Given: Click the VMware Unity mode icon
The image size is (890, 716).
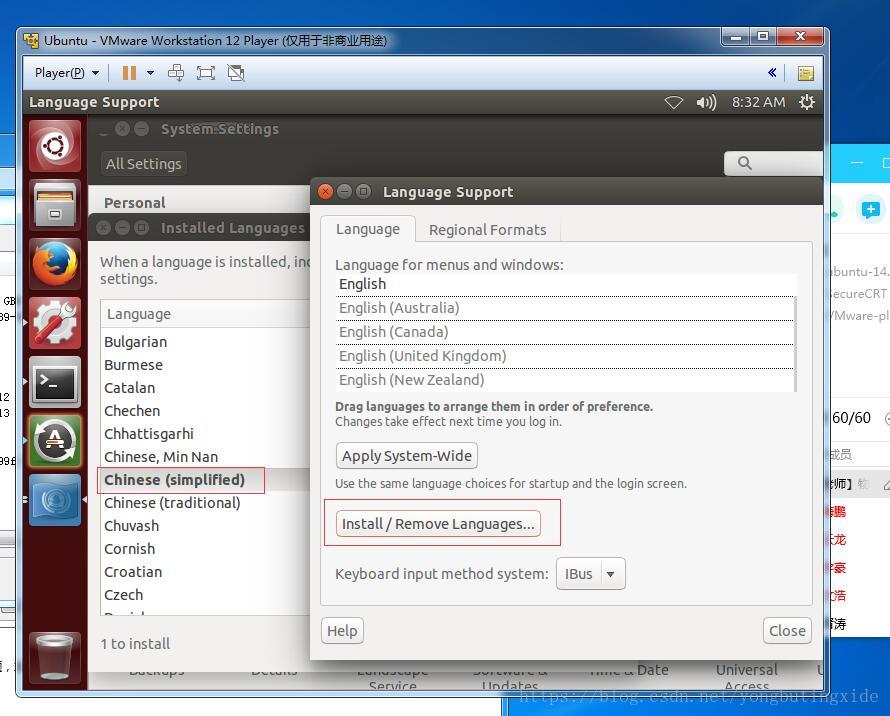Looking at the screenshot, I should (x=236, y=73).
